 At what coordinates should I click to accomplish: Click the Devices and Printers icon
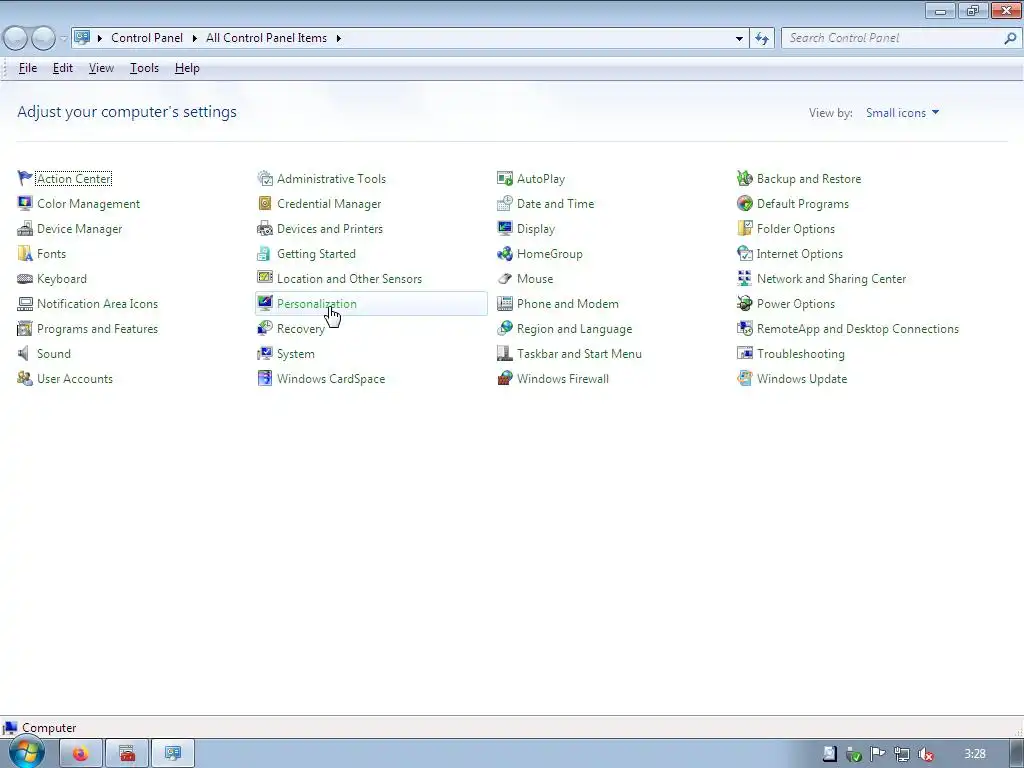(264, 229)
